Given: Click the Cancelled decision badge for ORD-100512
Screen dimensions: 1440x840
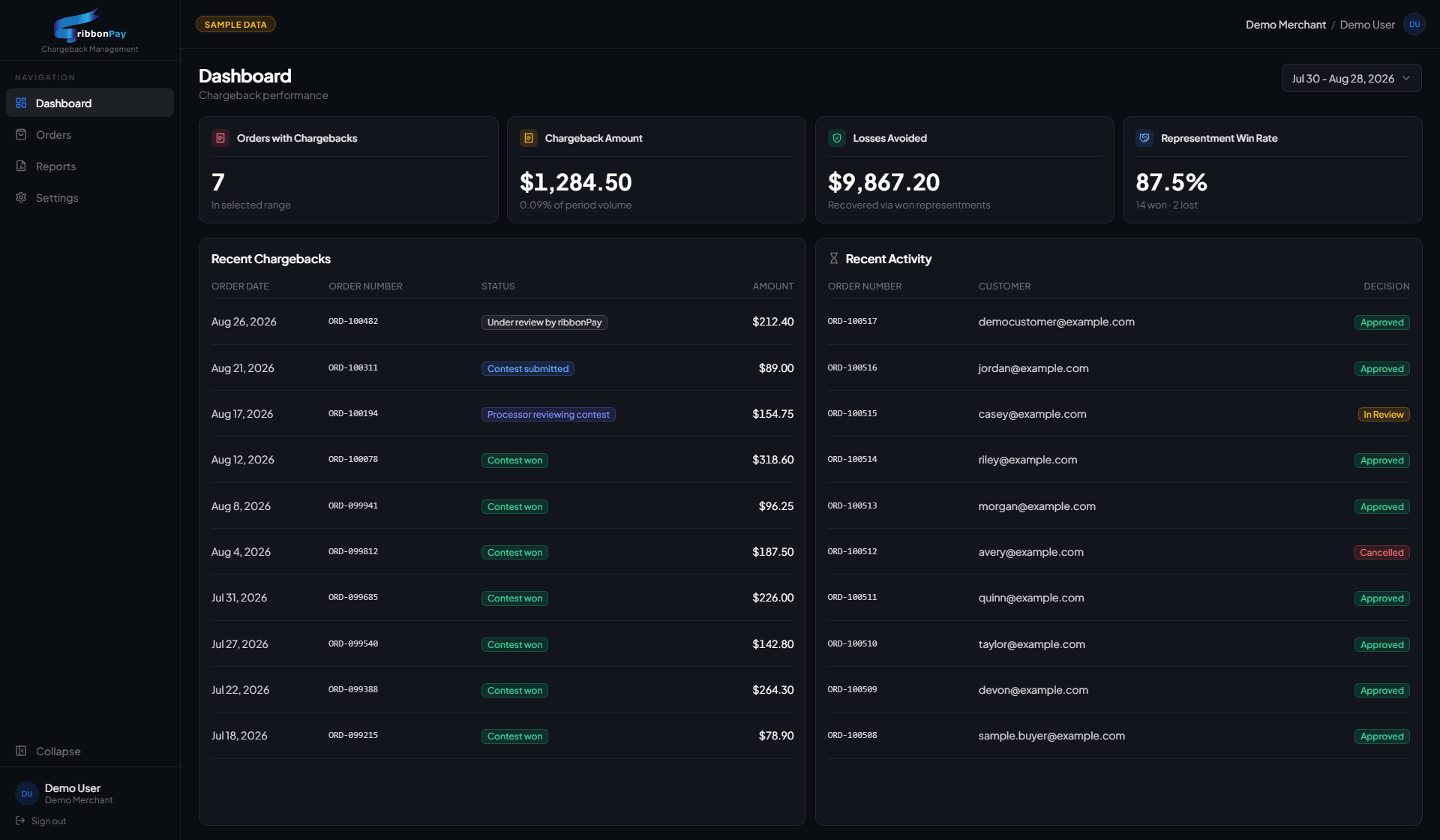Looking at the screenshot, I should pos(1381,553).
